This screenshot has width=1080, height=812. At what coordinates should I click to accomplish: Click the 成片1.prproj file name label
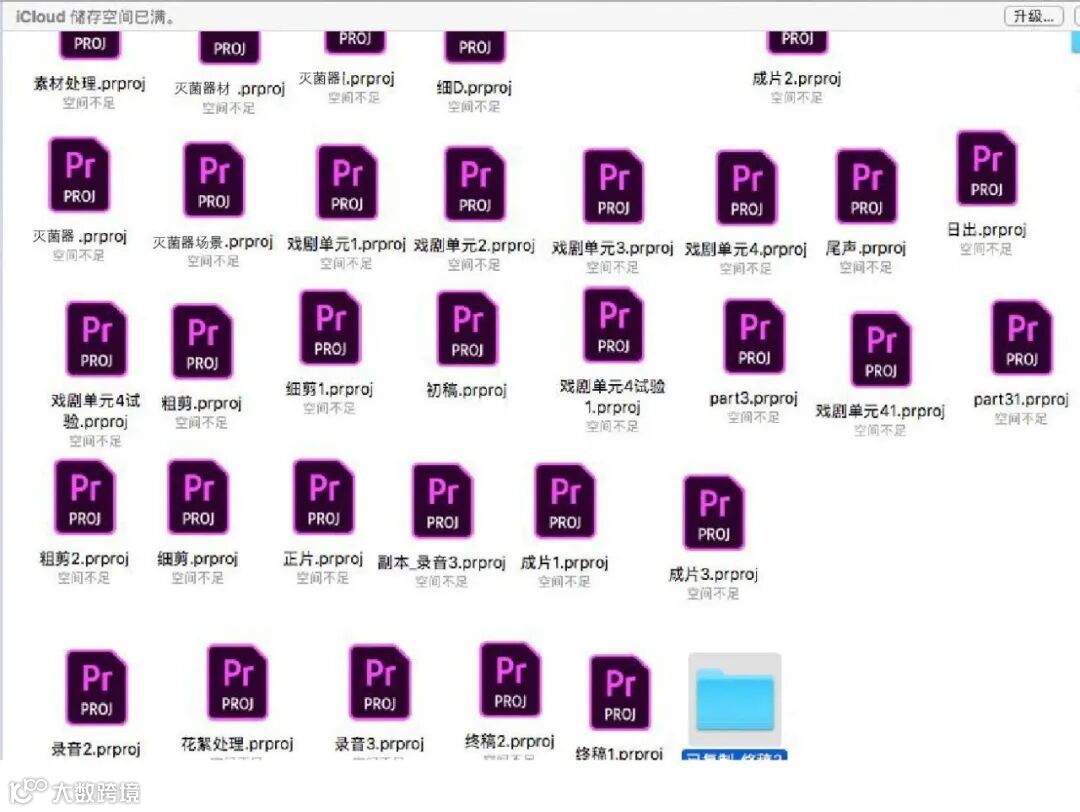pos(564,563)
